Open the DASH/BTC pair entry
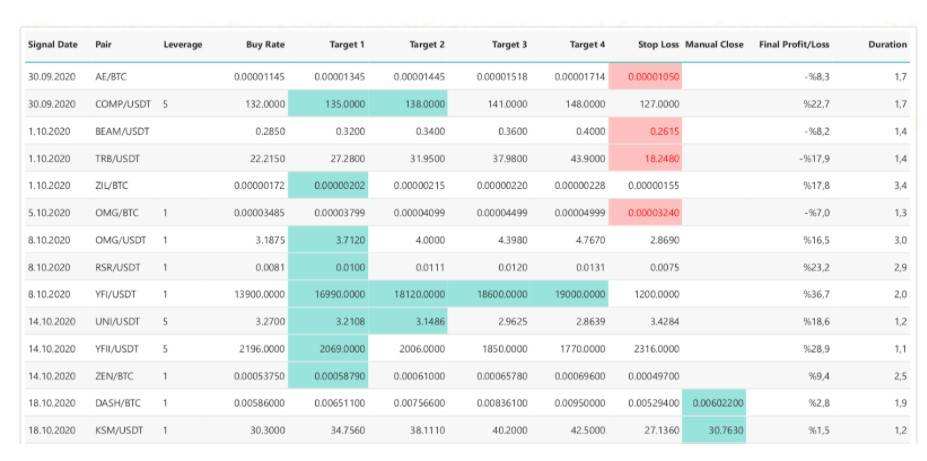The image size is (927, 461). click(115, 402)
